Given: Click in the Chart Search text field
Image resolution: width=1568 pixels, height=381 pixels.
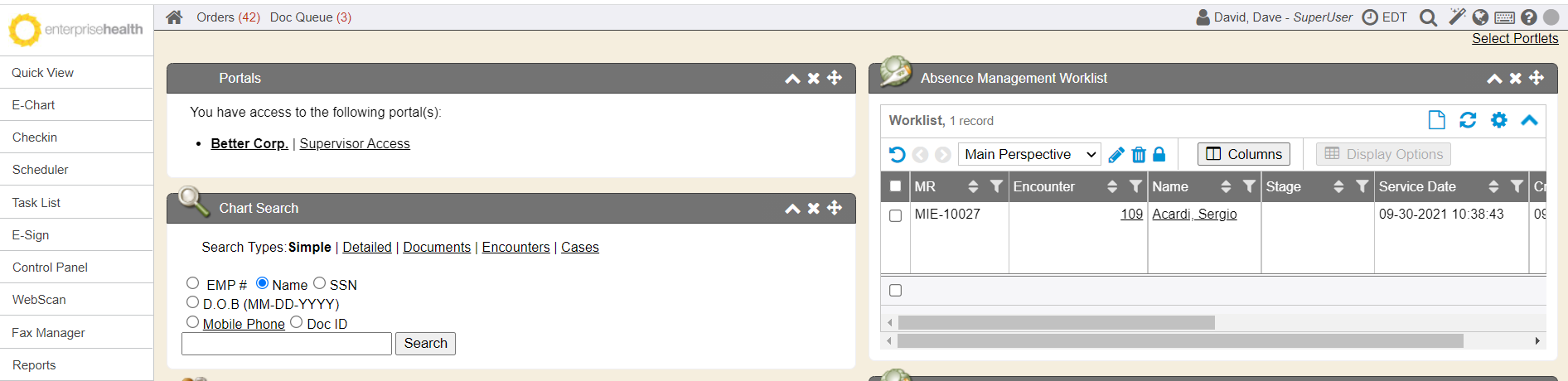Looking at the screenshot, I should coord(287,344).
